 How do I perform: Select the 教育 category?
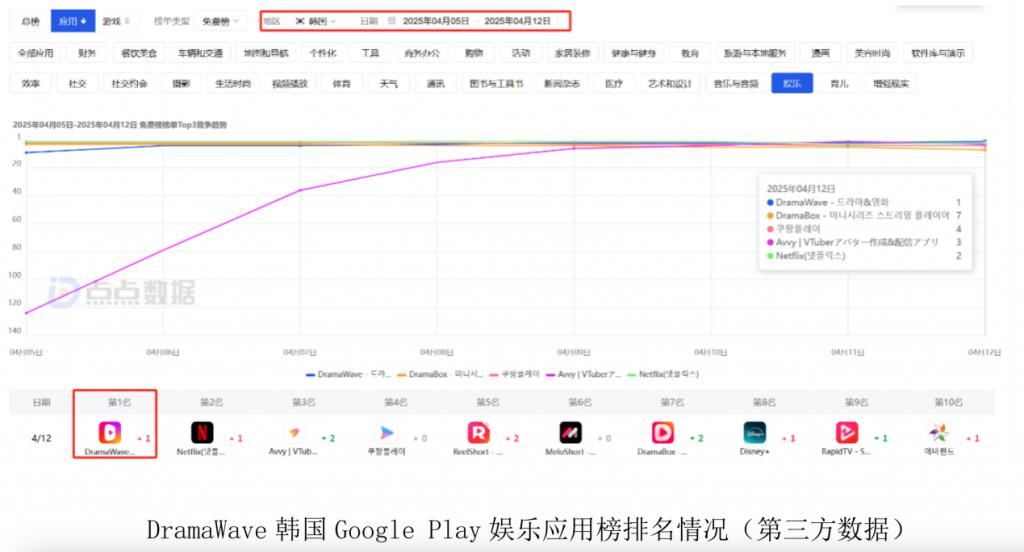click(690, 53)
